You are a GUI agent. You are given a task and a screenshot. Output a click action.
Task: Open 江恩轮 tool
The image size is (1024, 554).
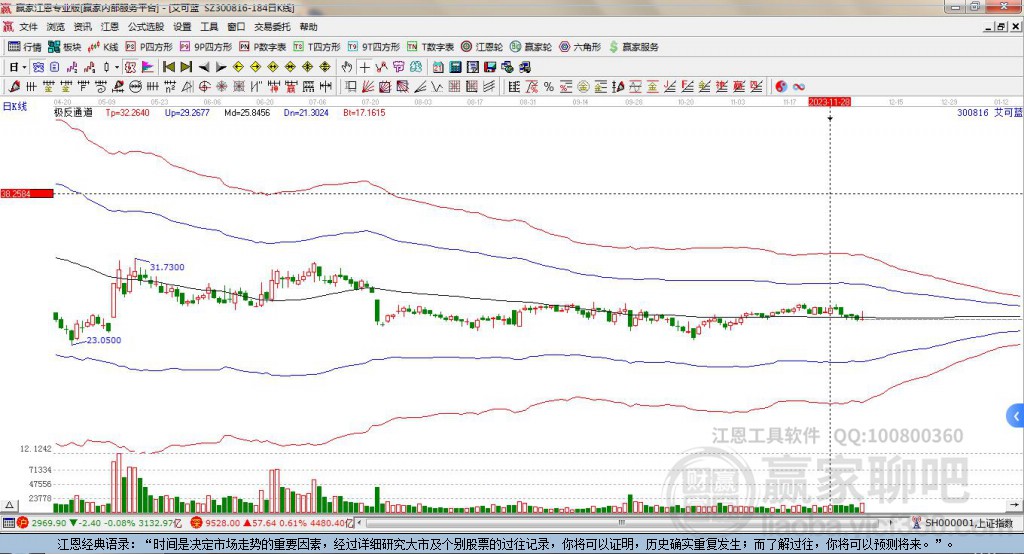point(482,47)
